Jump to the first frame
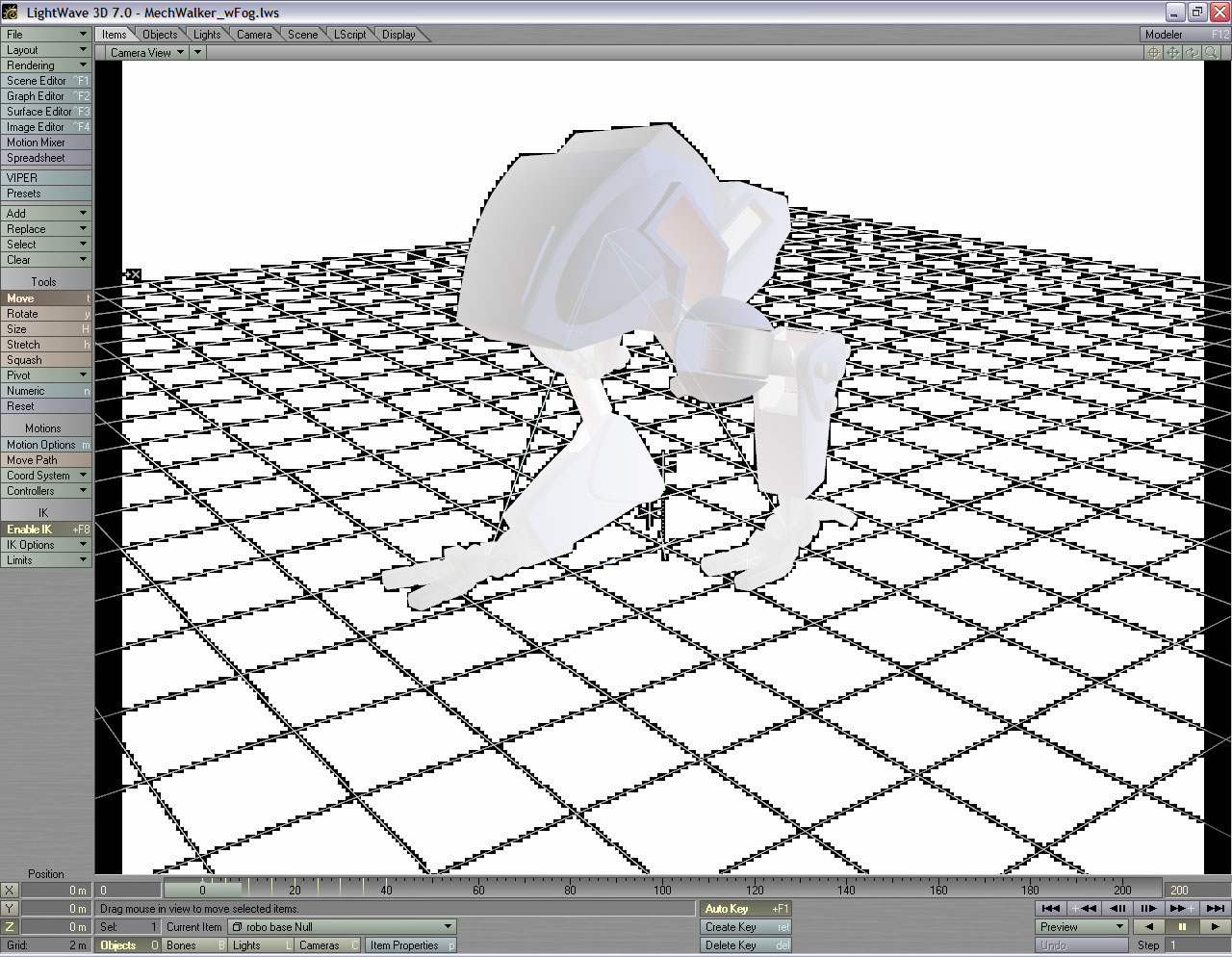The height and width of the screenshot is (957, 1232). [1051, 908]
